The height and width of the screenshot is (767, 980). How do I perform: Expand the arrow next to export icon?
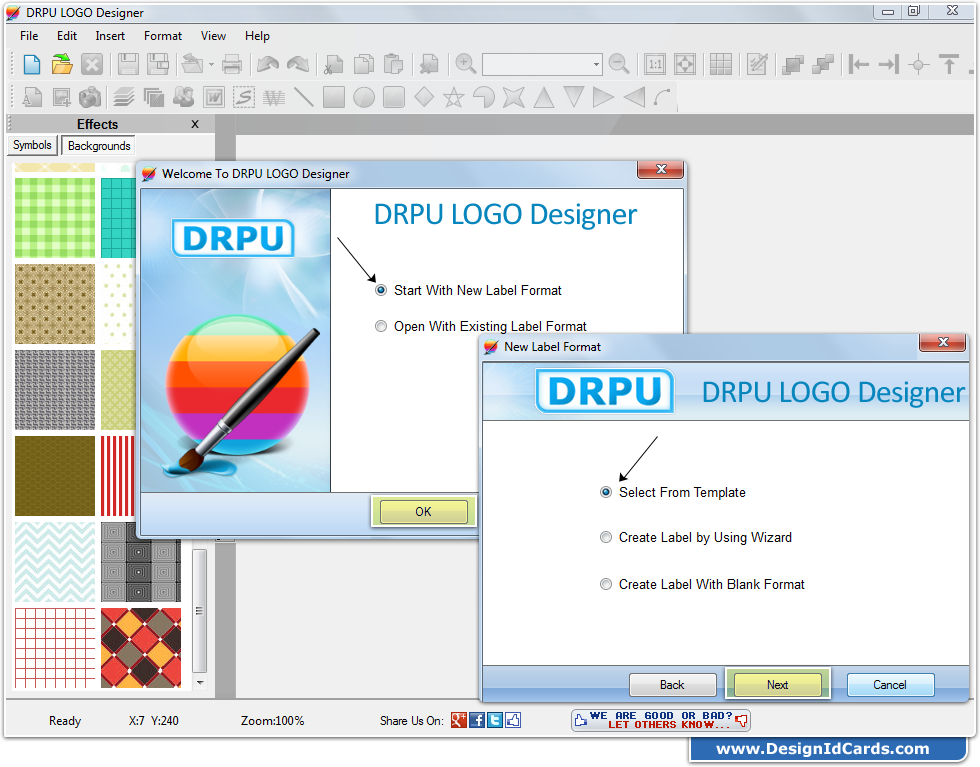tap(211, 64)
